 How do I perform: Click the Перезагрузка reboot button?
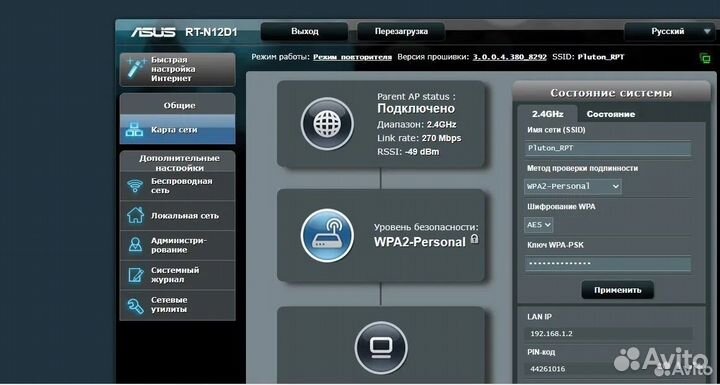[401, 32]
